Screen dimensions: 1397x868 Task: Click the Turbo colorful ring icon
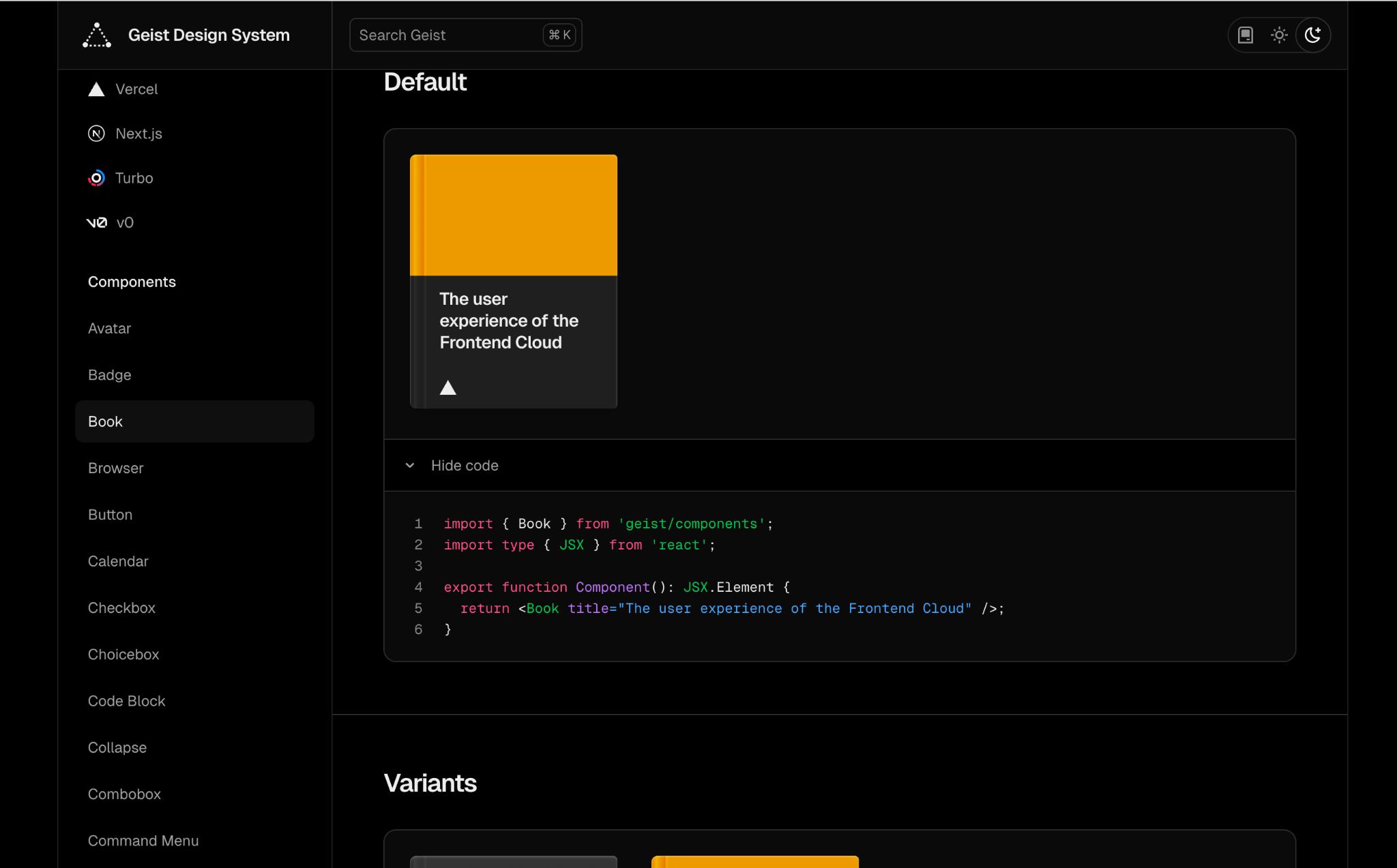point(96,178)
